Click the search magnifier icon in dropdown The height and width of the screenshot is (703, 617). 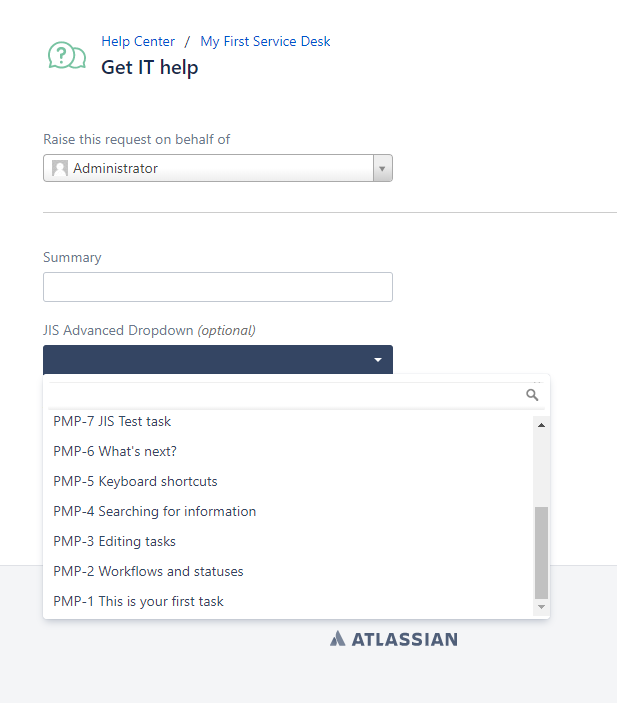[532, 395]
